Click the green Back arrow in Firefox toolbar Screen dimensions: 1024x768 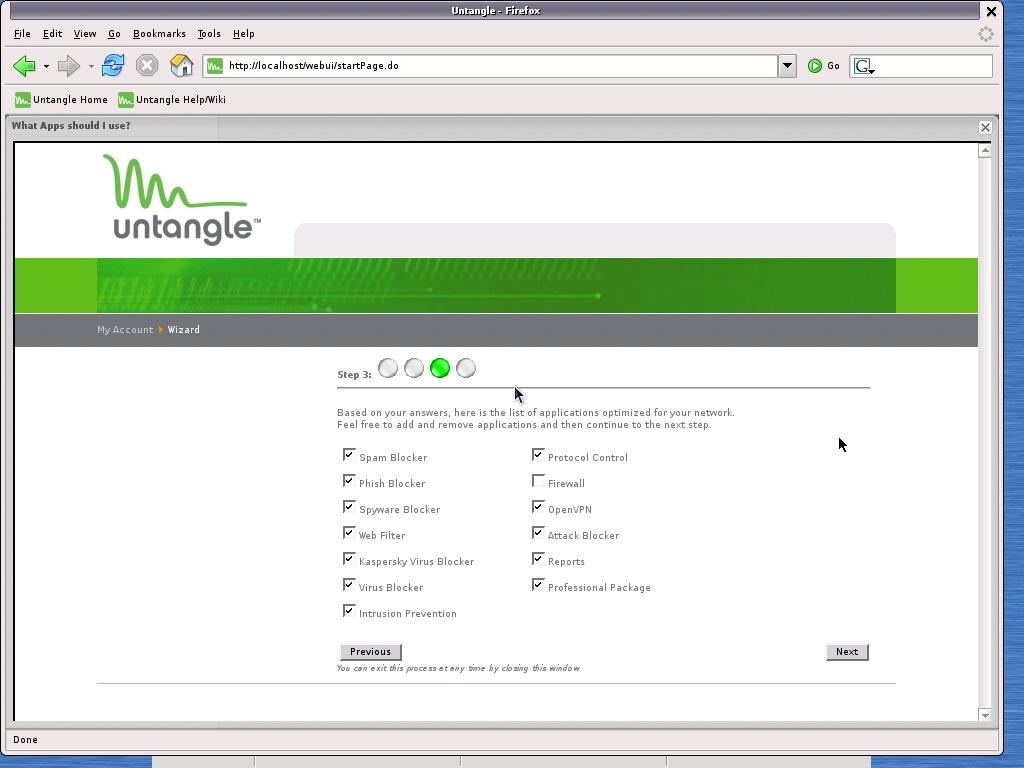[24, 66]
